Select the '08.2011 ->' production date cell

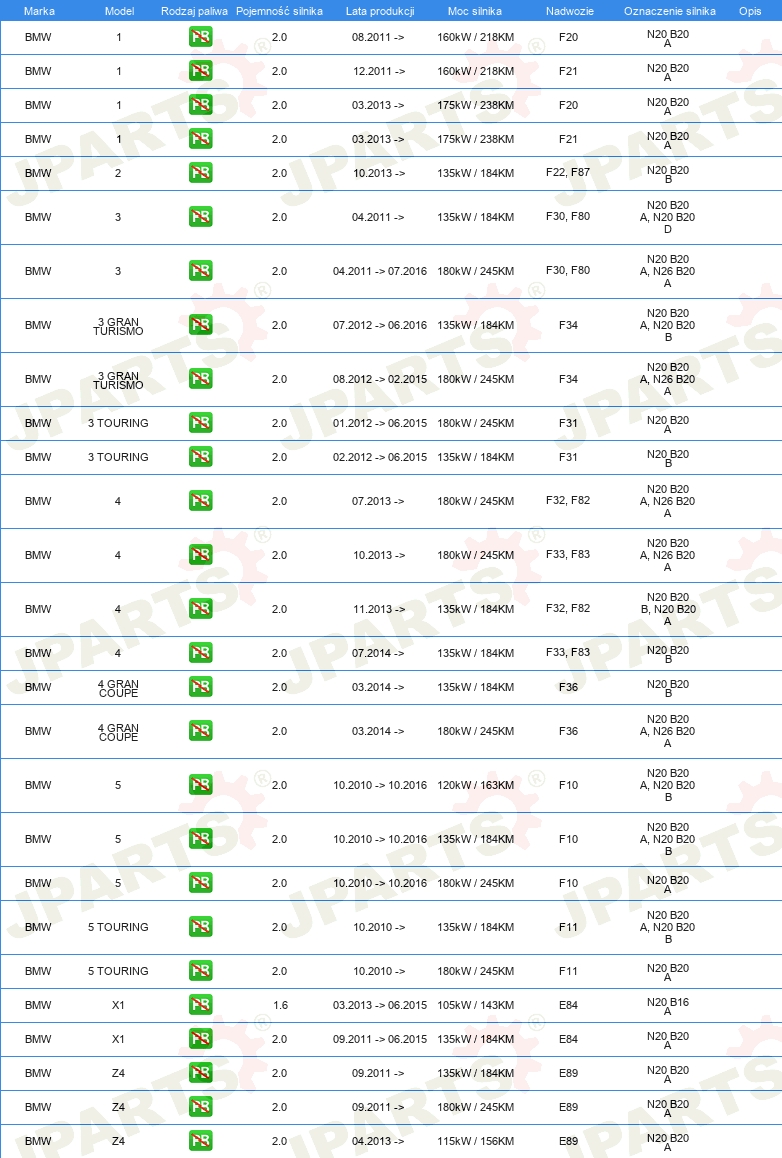click(378, 37)
